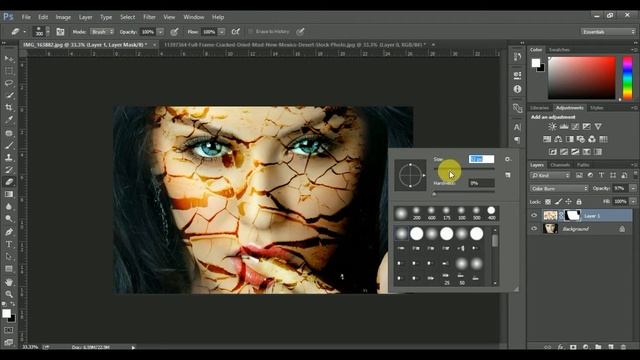Toggle lock transparent pixels
This screenshot has width=640, height=360.
(x=548, y=202)
